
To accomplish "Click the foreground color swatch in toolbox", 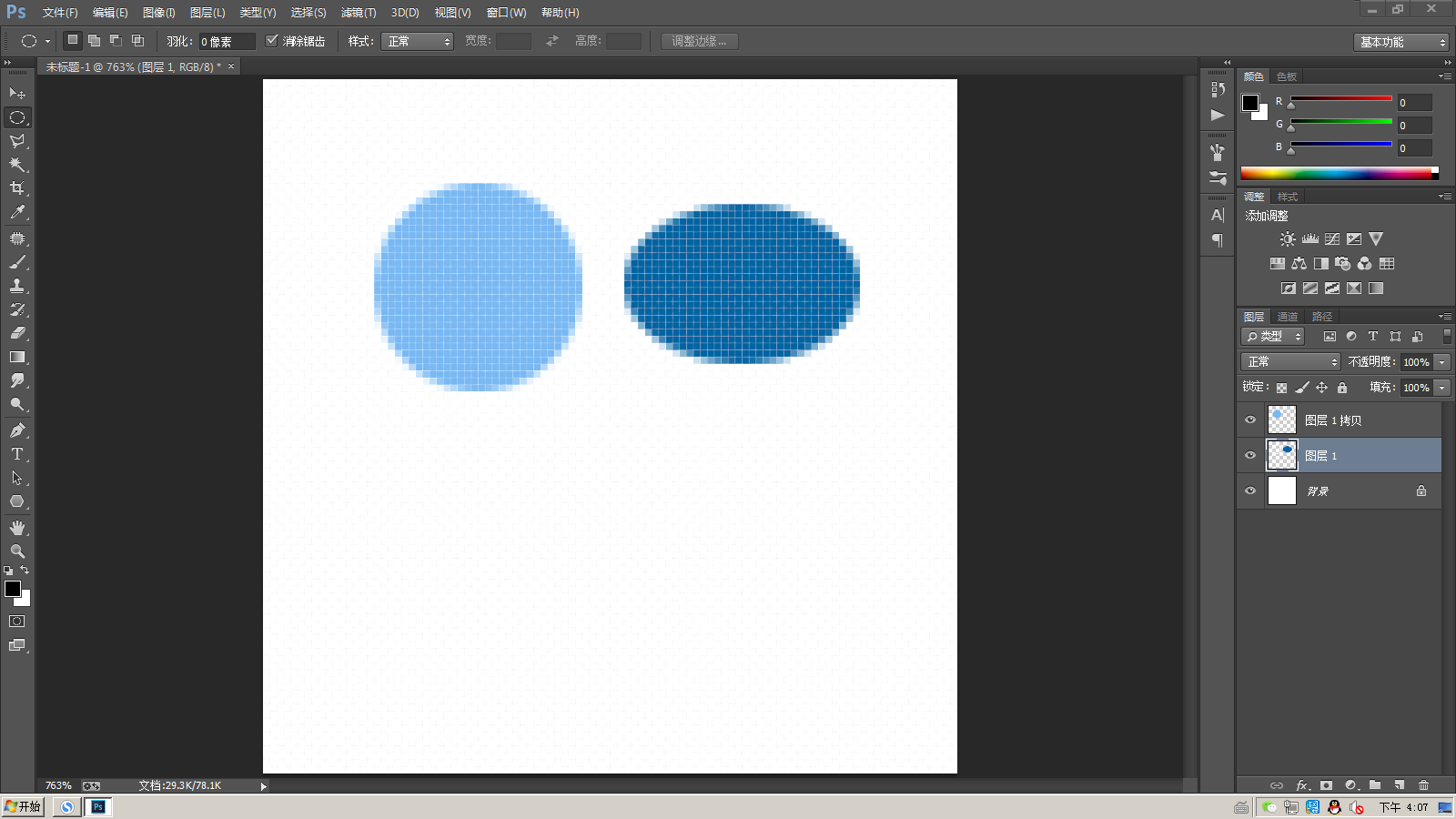I will pyautogui.click(x=13, y=589).
